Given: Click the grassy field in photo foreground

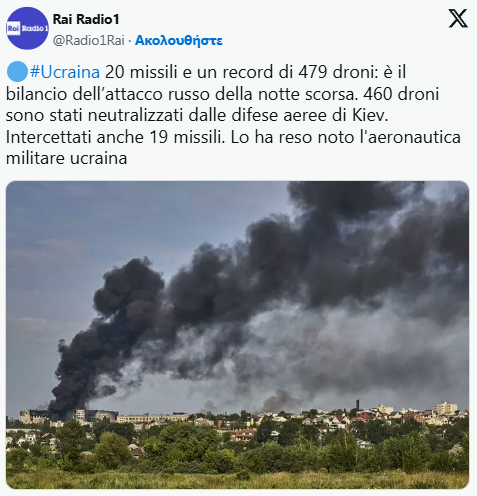Looking at the screenshot, I should [237, 478].
